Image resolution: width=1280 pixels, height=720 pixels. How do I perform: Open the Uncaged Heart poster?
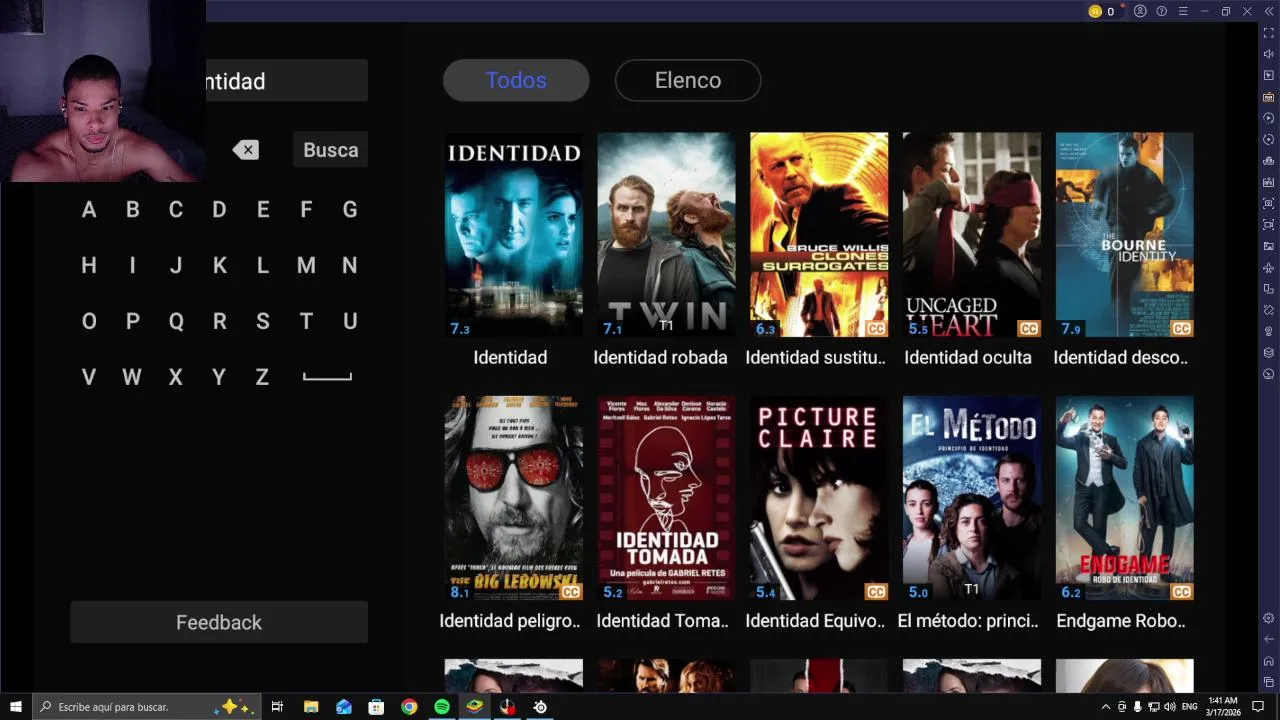pos(971,235)
